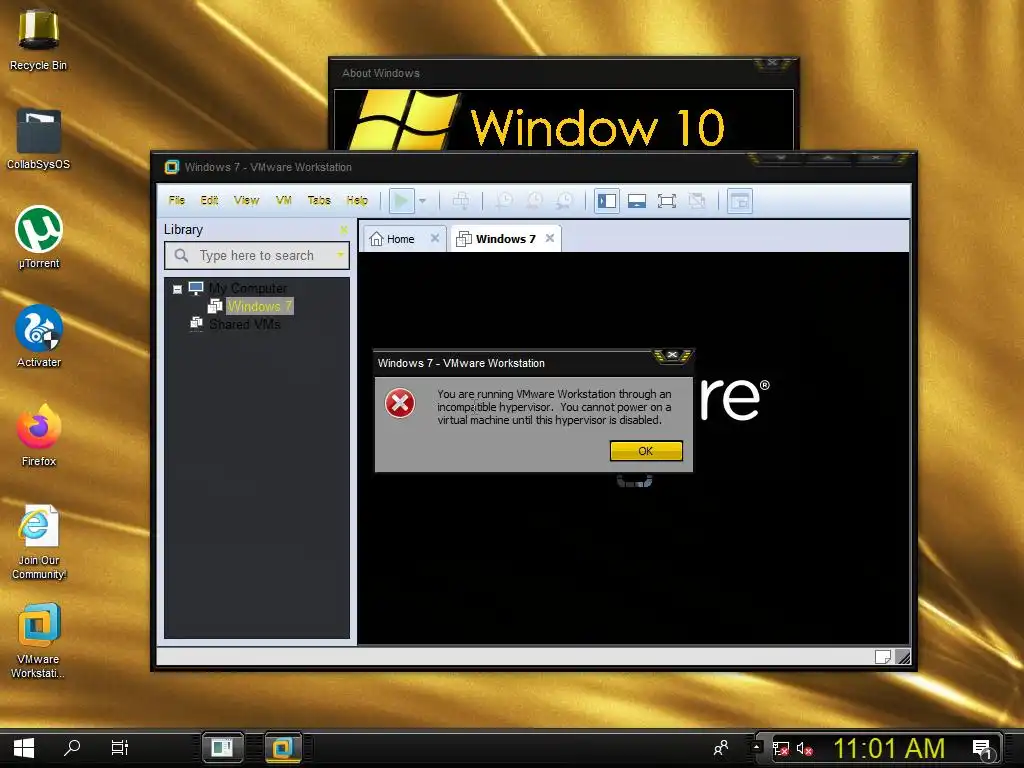Click the resize grip icon in status bar
This screenshot has height=768, width=1024.
click(x=903, y=657)
